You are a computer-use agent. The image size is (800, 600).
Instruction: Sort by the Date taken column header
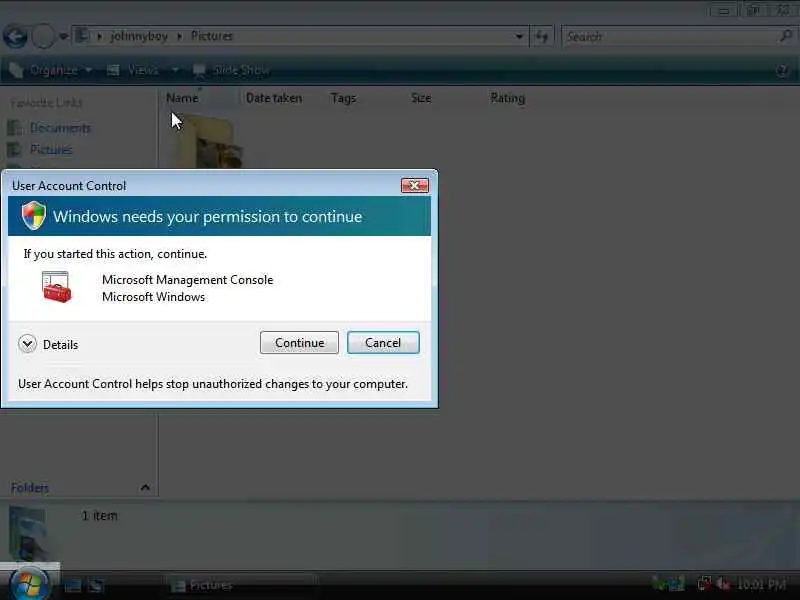(274, 98)
